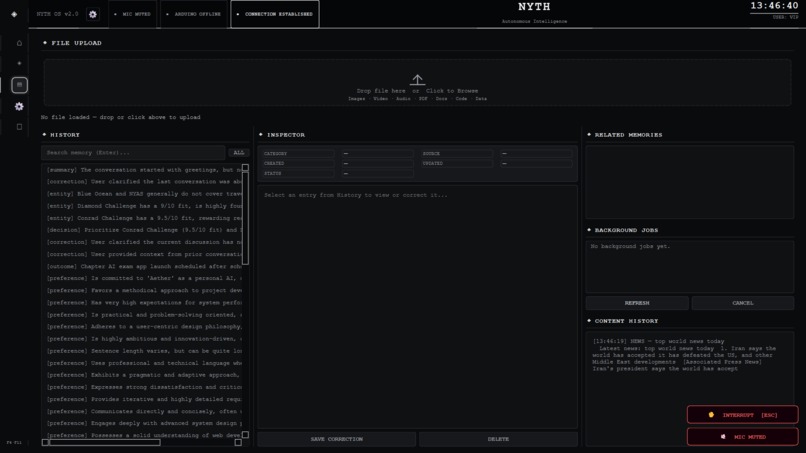Click the SAVE CORRECTION button
The width and height of the screenshot is (806, 453).
coord(337,439)
